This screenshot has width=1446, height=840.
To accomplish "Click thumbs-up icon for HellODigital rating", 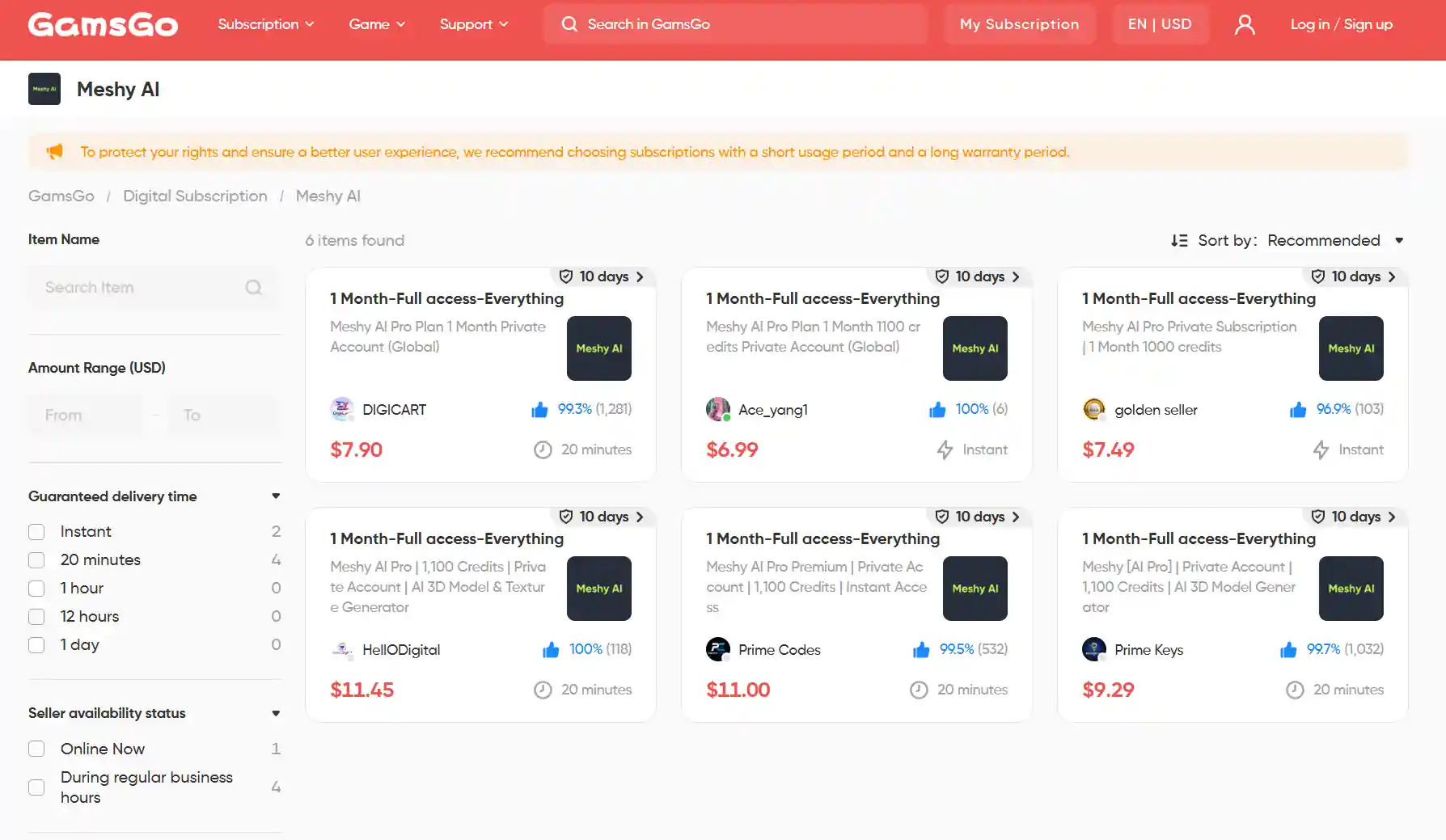I will click(x=551, y=650).
